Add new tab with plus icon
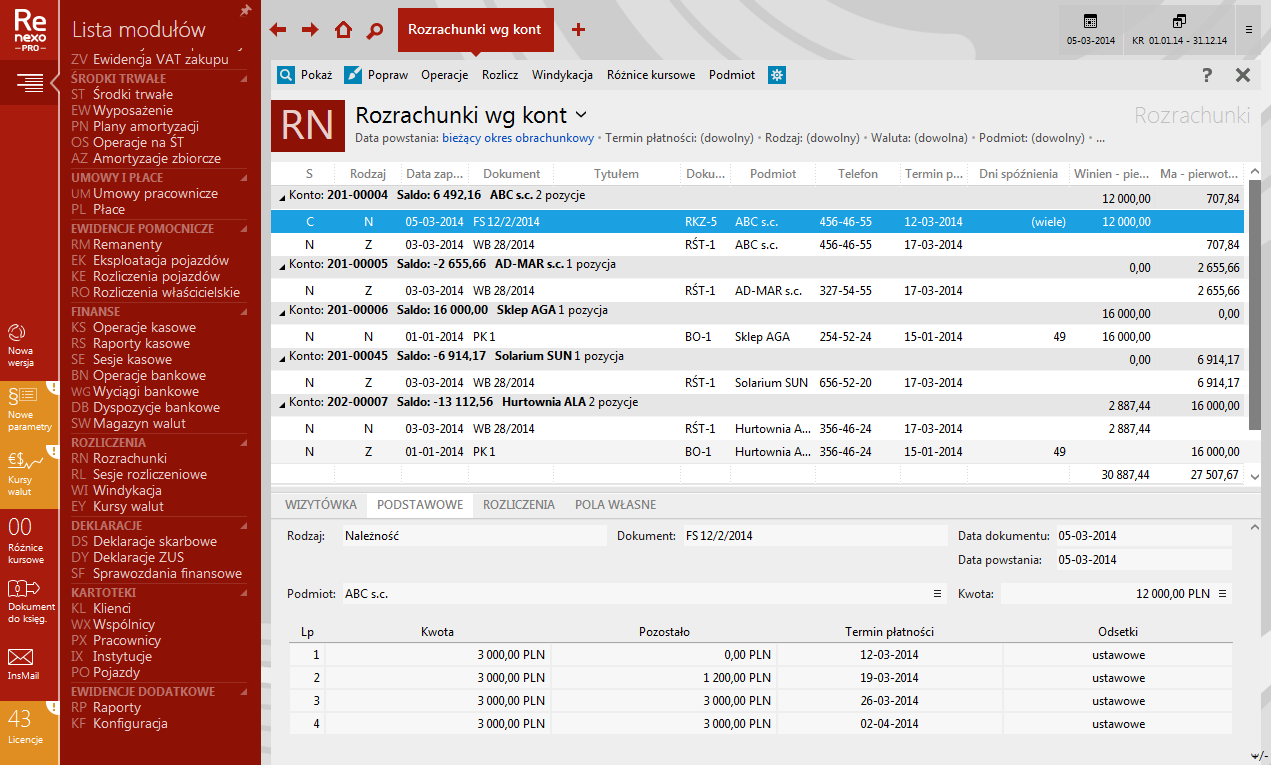Image resolution: width=1271 pixels, height=765 pixels. point(578,30)
